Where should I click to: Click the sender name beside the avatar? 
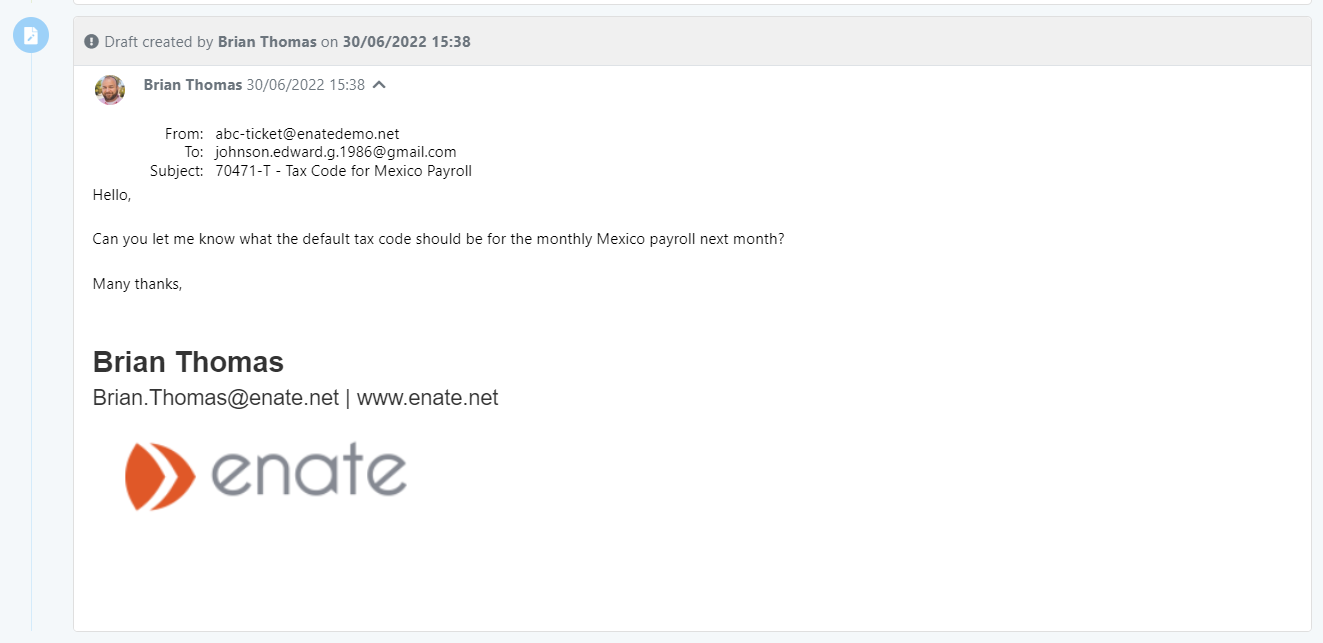coord(193,85)
